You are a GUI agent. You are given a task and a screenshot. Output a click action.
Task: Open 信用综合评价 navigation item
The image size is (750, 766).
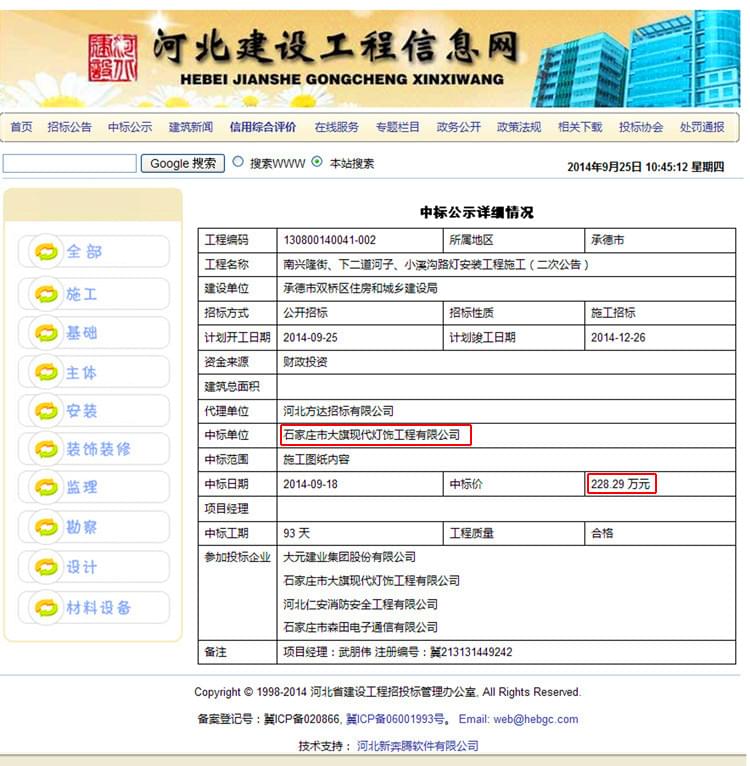(262, 127)
